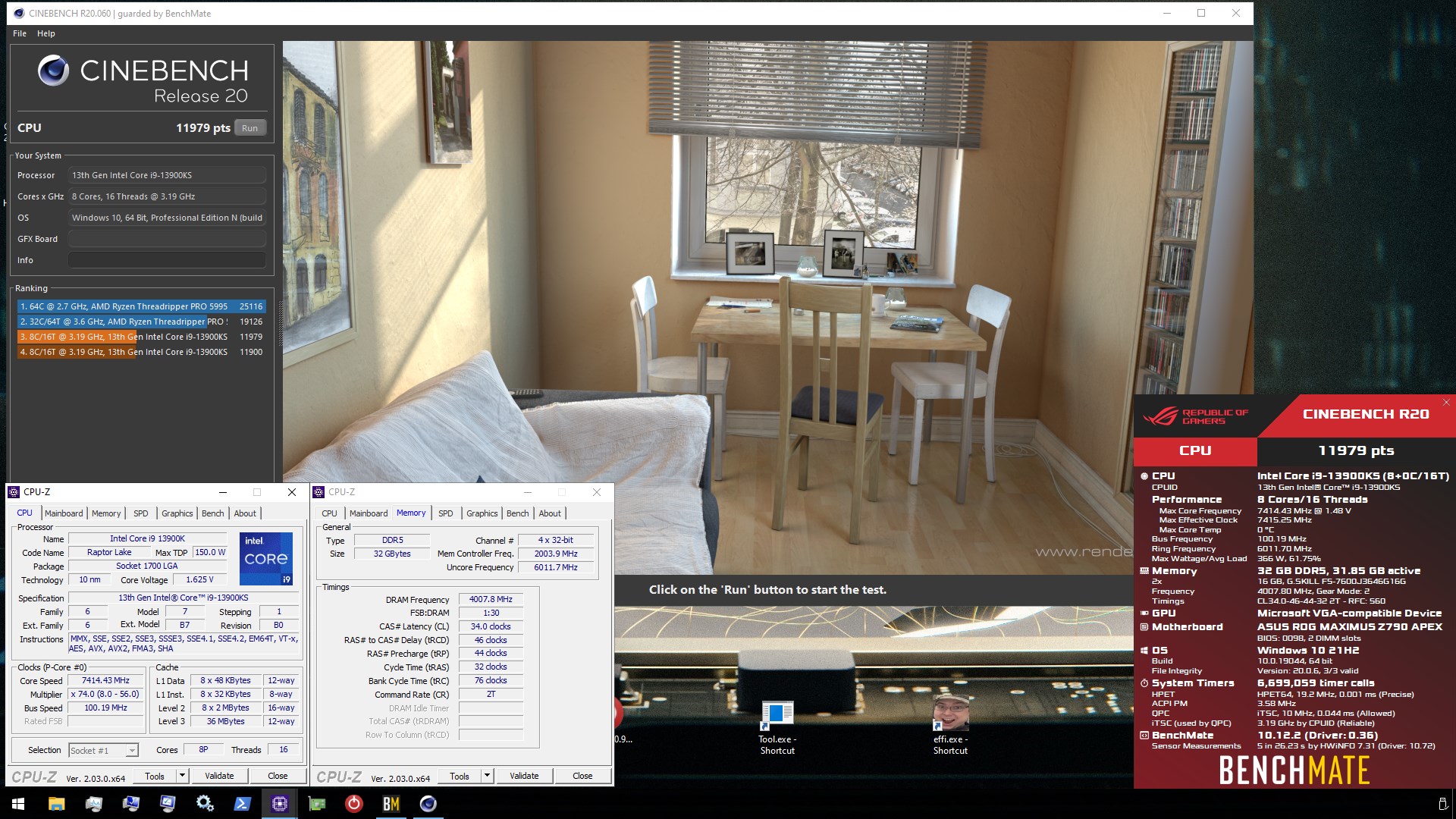This screenshot has height=819, width=1456.
Task: Click the ROG Republic of Gamers logo
Action: 1195,416
